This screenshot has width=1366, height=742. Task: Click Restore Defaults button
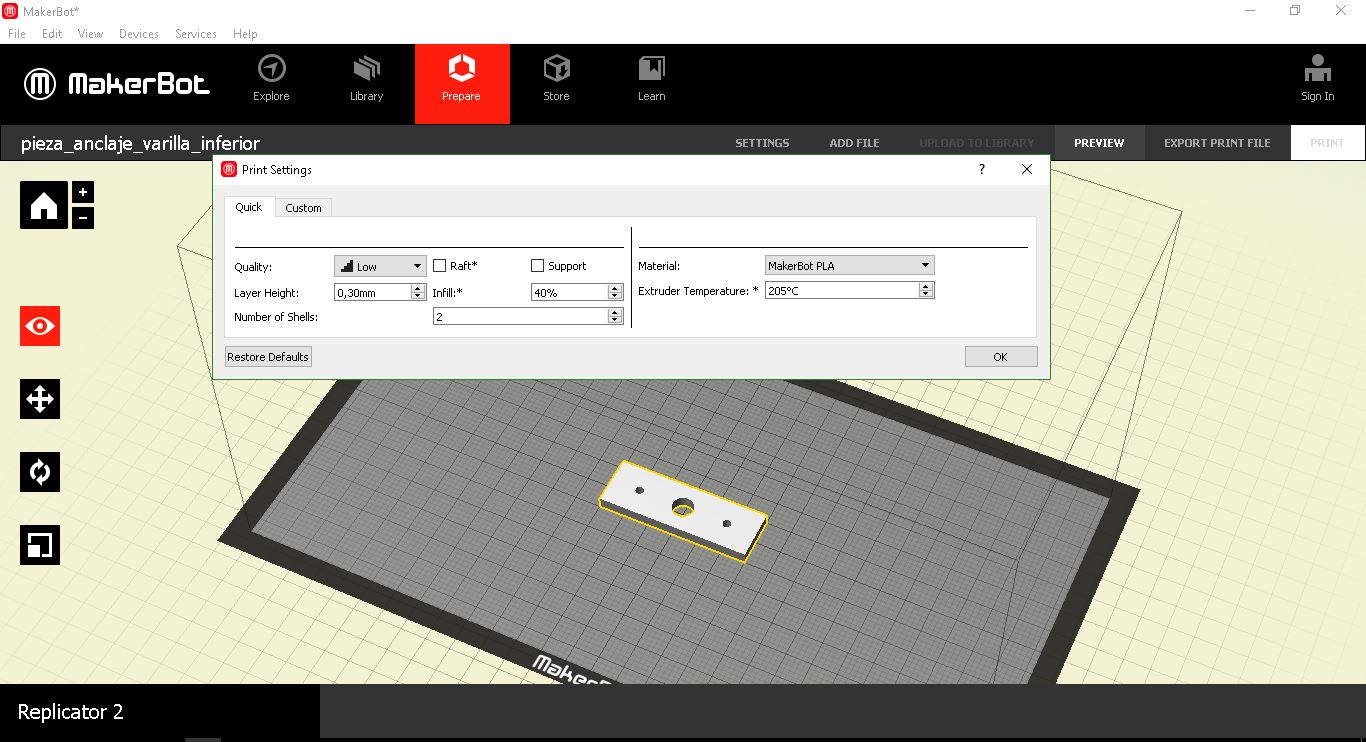point(268,357)
